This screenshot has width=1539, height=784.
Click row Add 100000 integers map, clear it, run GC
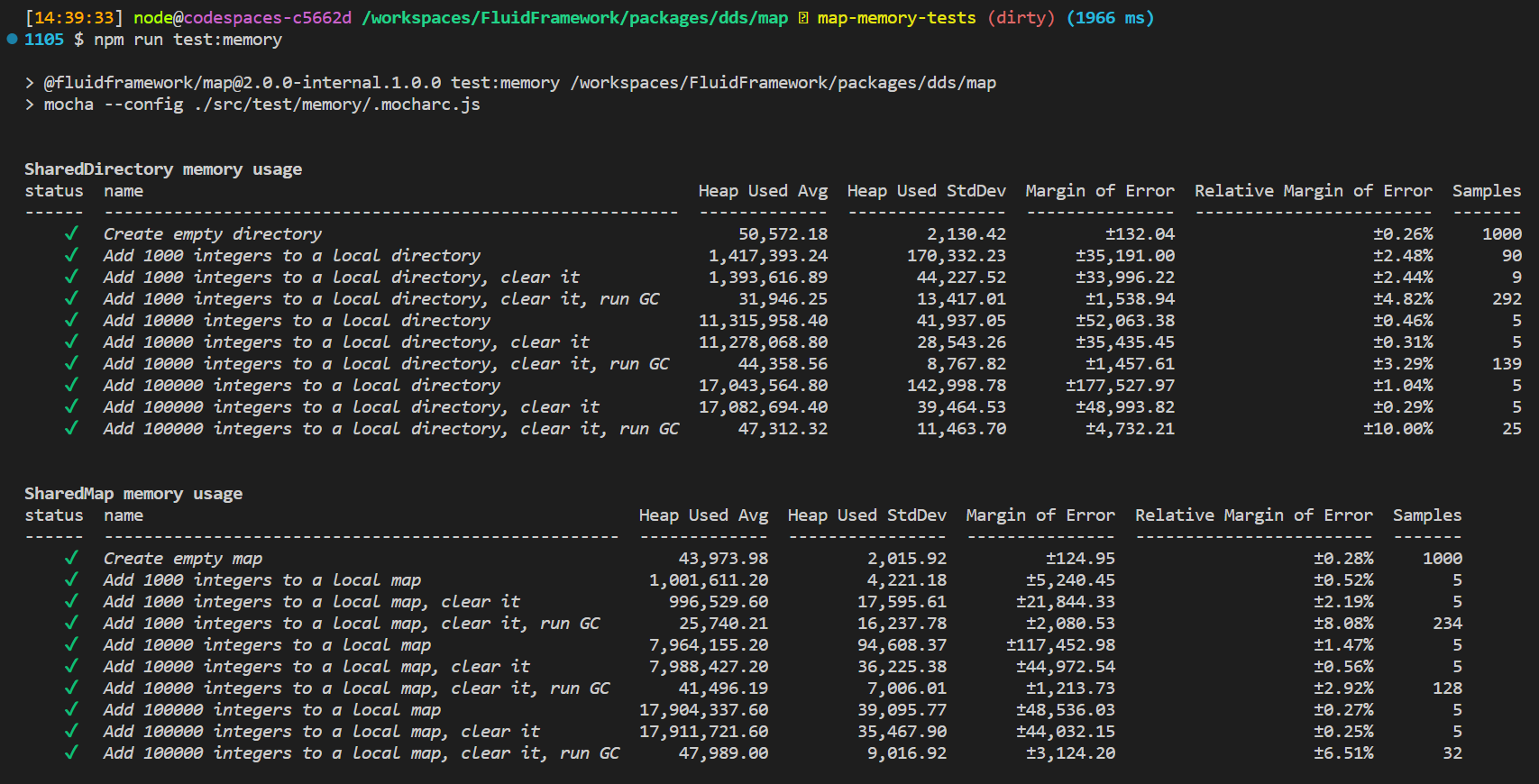pos(743,753)
